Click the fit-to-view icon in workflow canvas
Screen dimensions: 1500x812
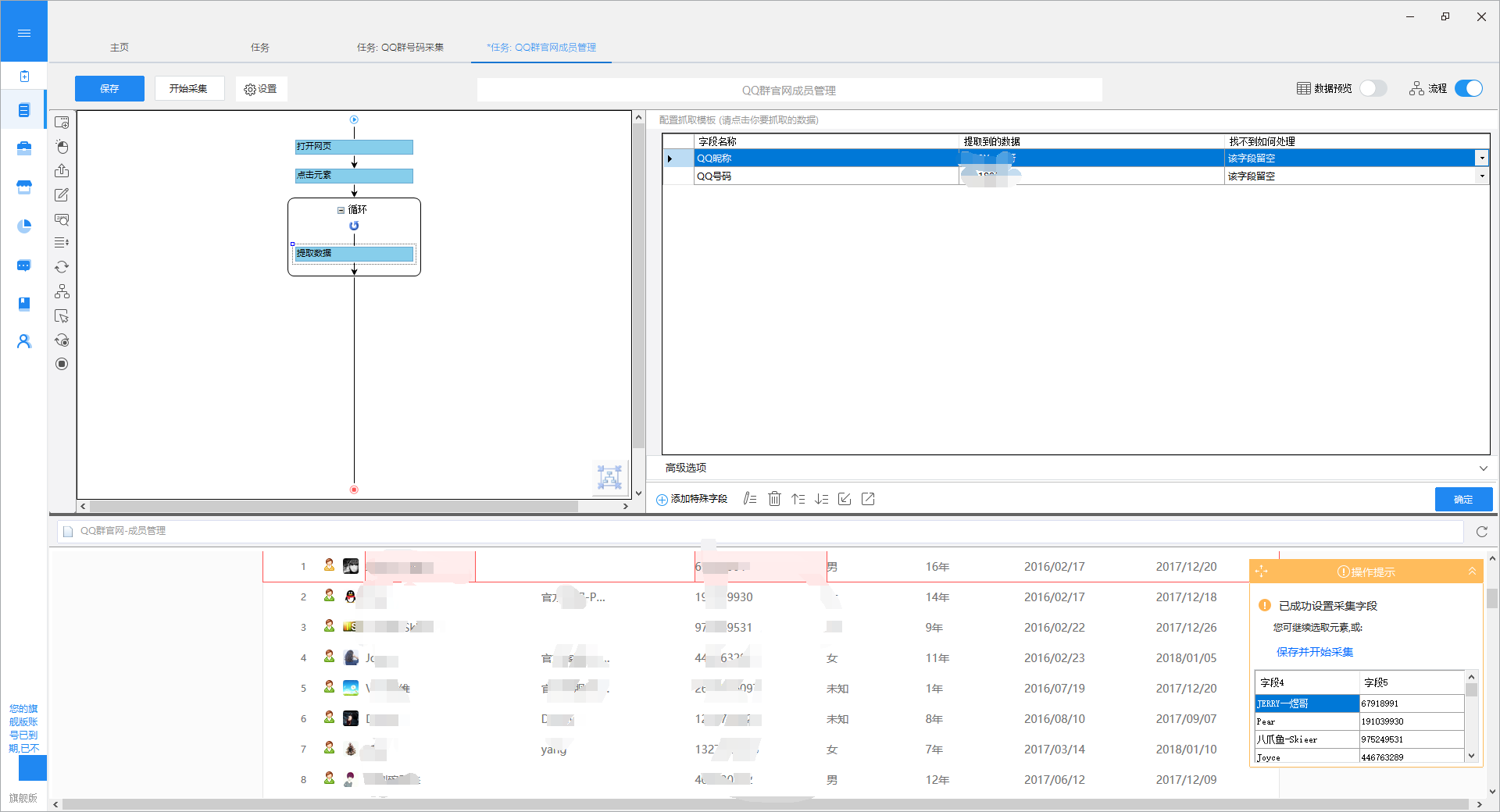[x=609, y=476]
